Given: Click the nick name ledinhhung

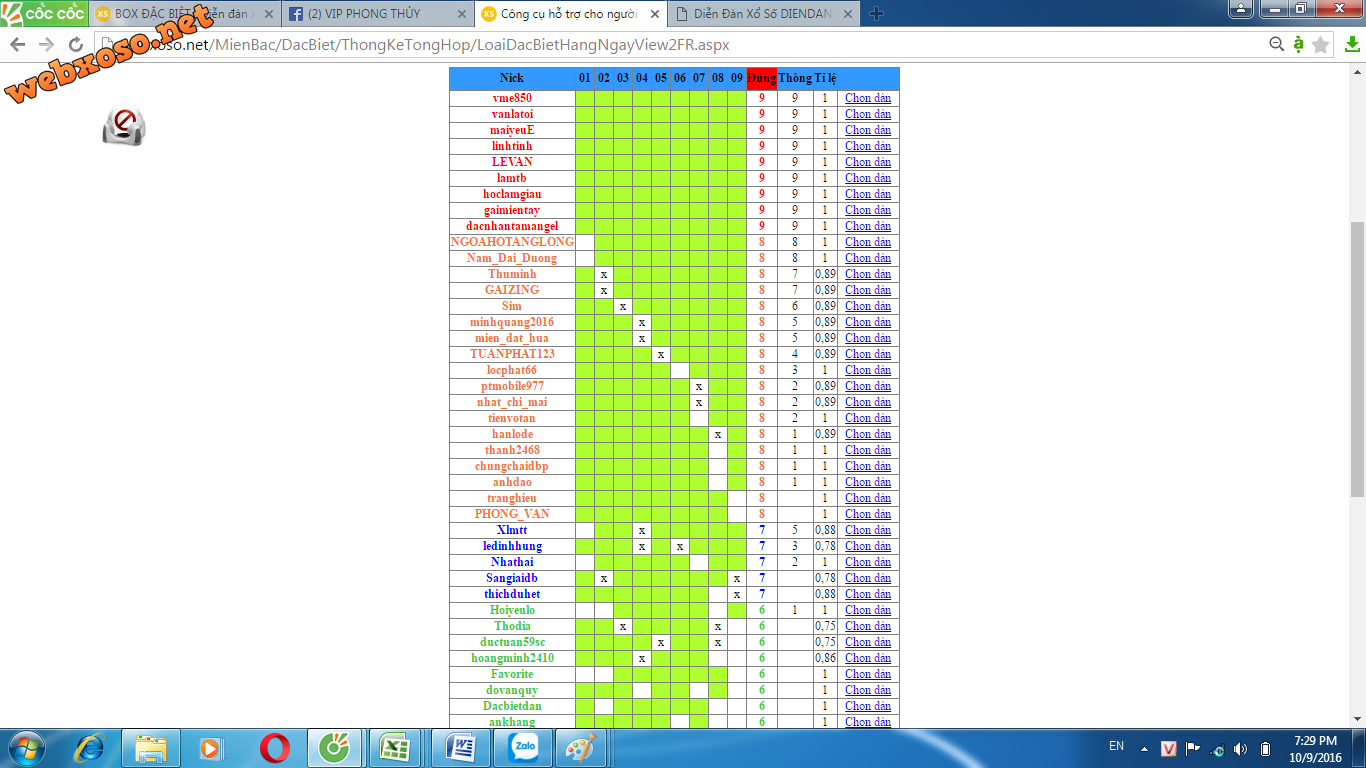Looking at the screenshot, I should coord(512,546).
